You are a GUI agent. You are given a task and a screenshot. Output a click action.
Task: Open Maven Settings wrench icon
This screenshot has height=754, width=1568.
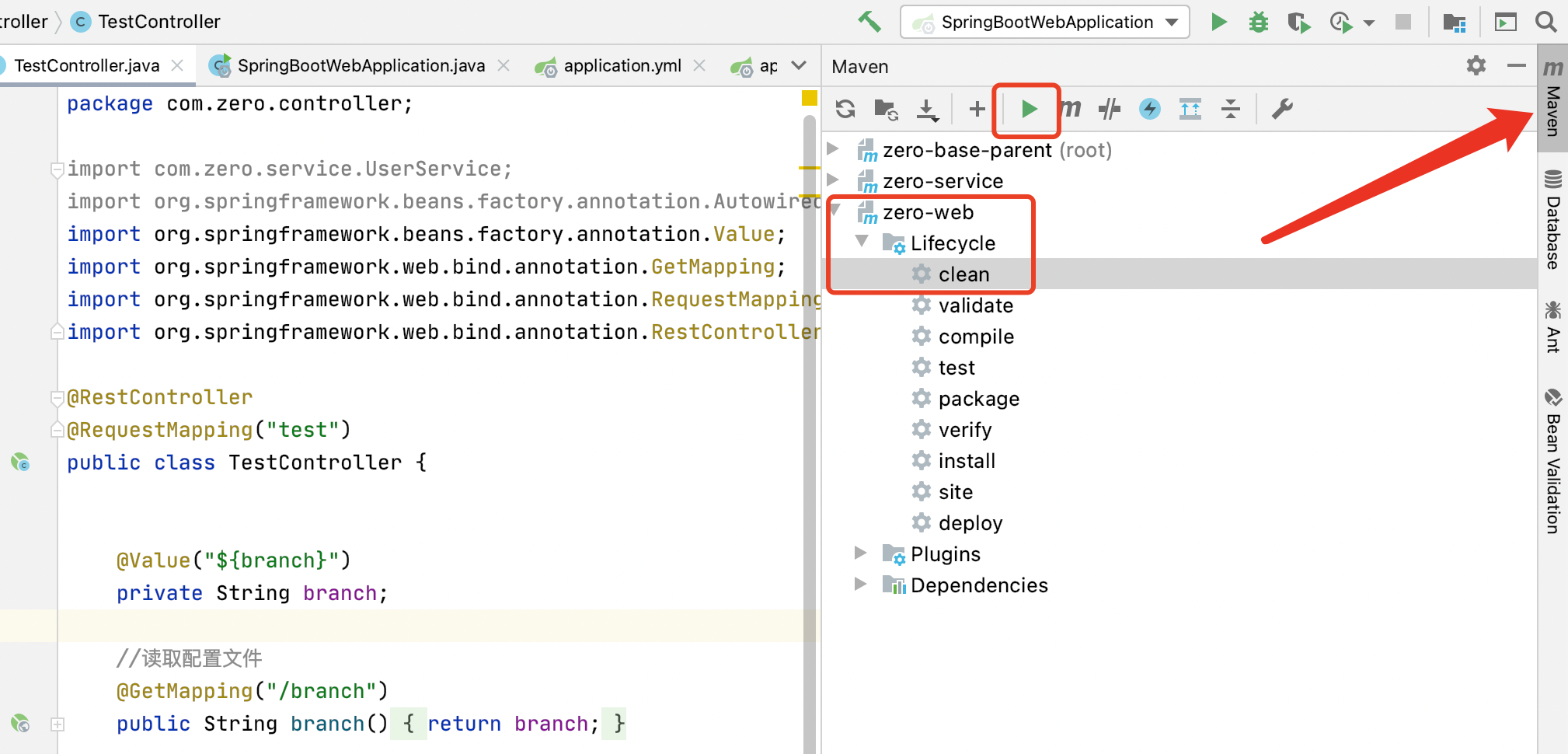1282,109
